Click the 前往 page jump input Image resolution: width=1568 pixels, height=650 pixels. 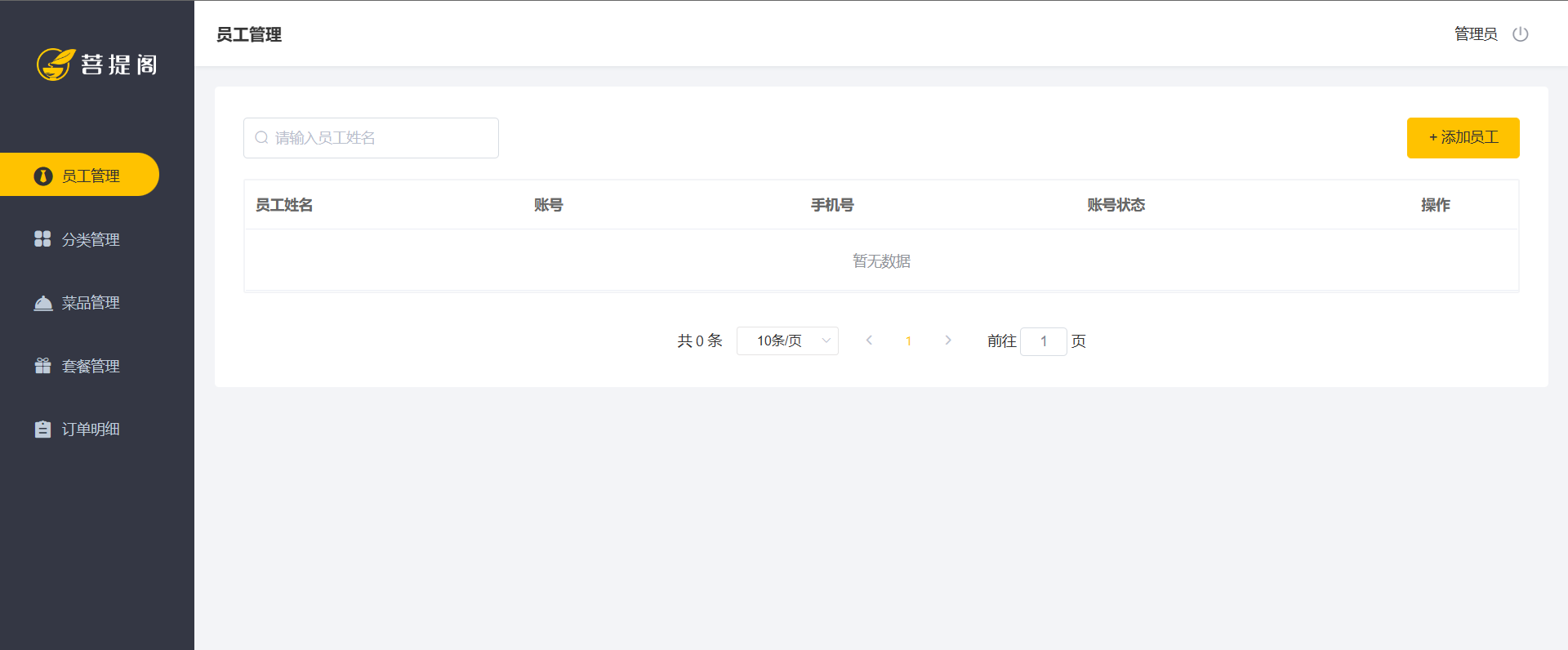click(1044, 341)
